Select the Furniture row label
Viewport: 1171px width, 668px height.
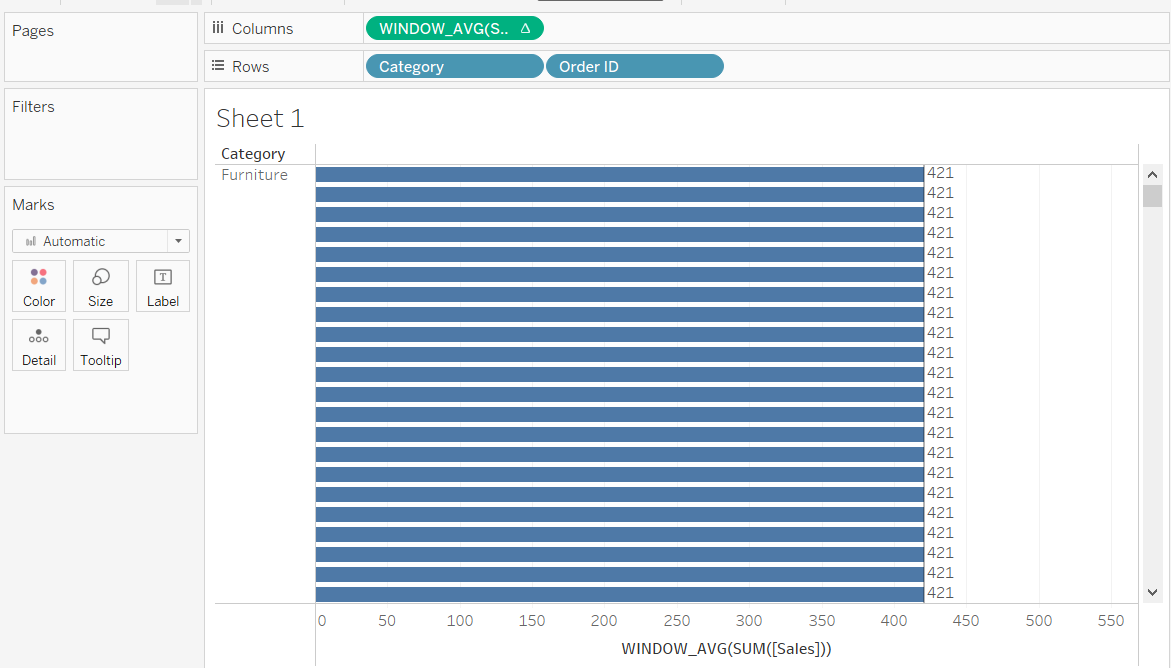(254, 175)
